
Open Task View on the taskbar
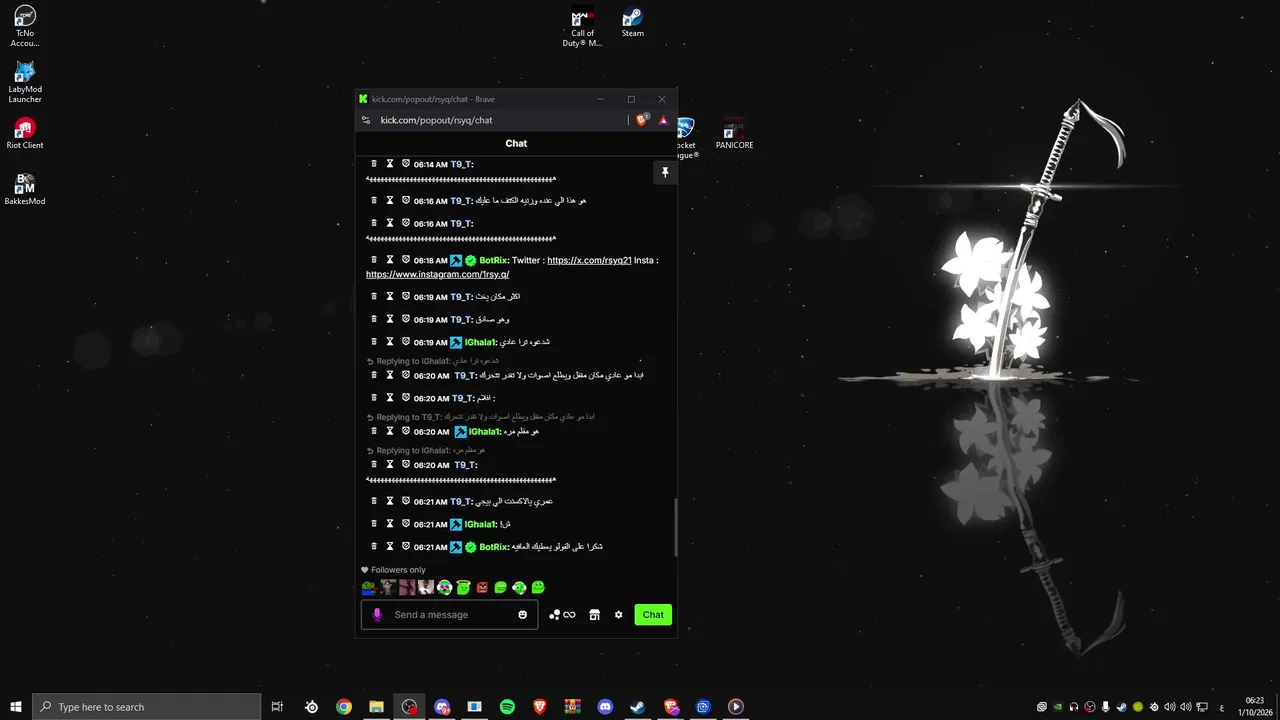coord(278,707)
